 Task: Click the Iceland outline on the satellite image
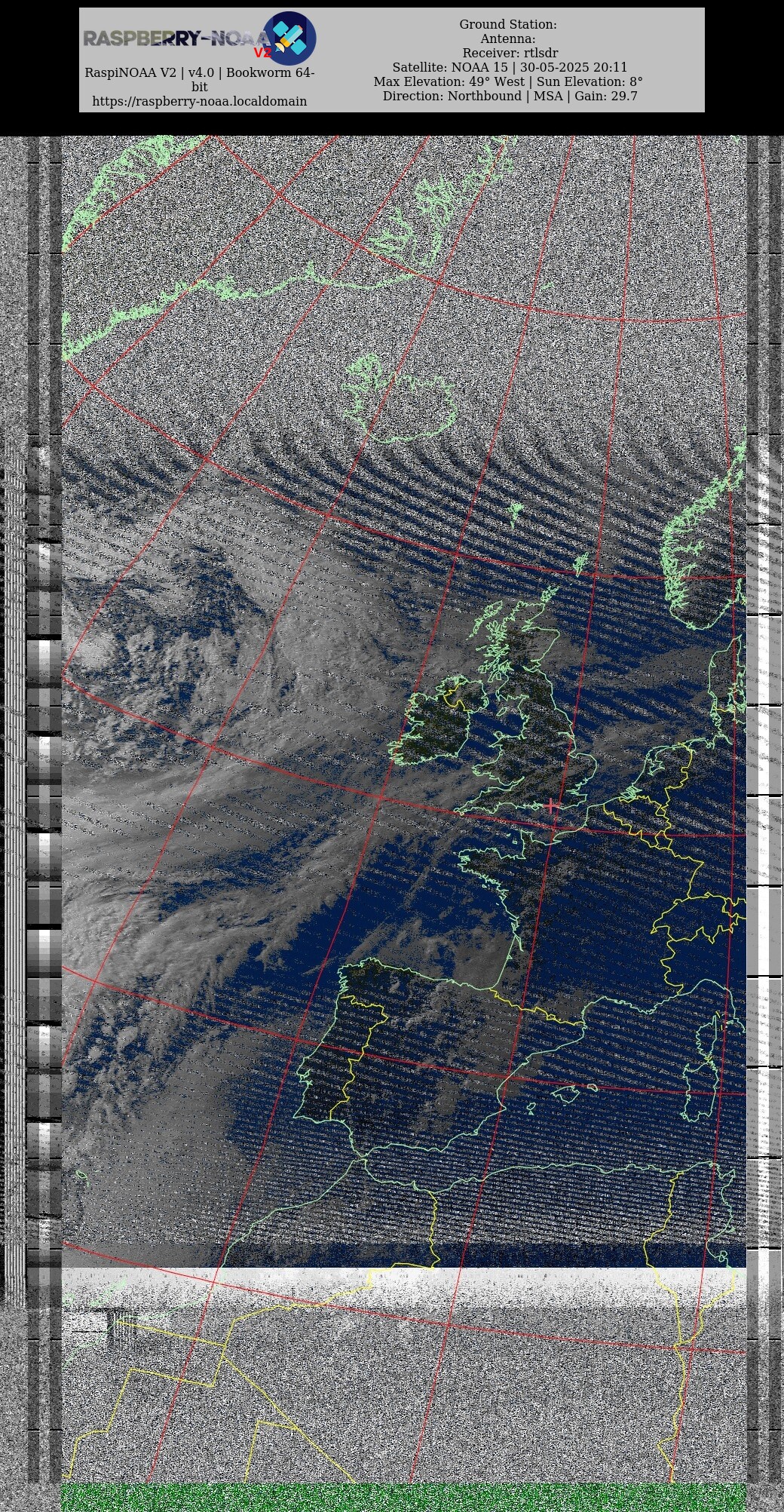[x=400, y=400]
